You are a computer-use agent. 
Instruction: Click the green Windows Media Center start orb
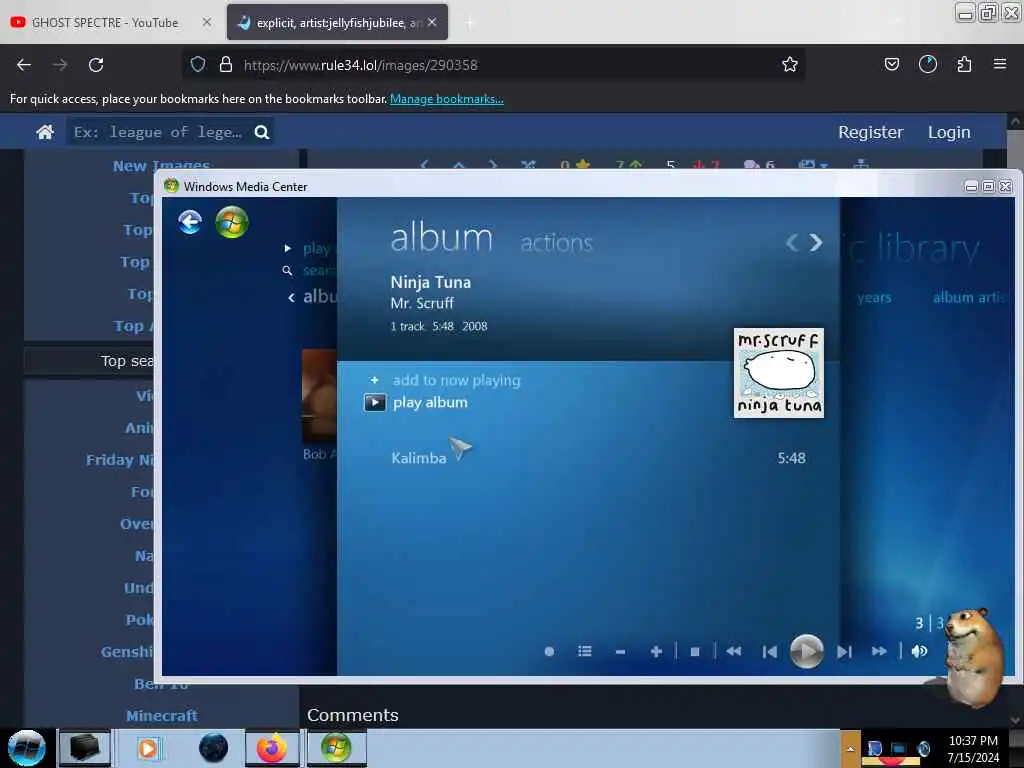pos(231,222)
